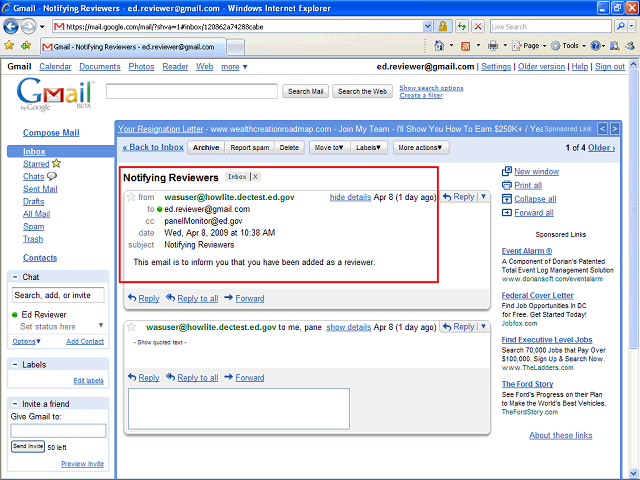Open the address bar URL history dropdown
Screen dimensions: 640x480
[427, 27]
